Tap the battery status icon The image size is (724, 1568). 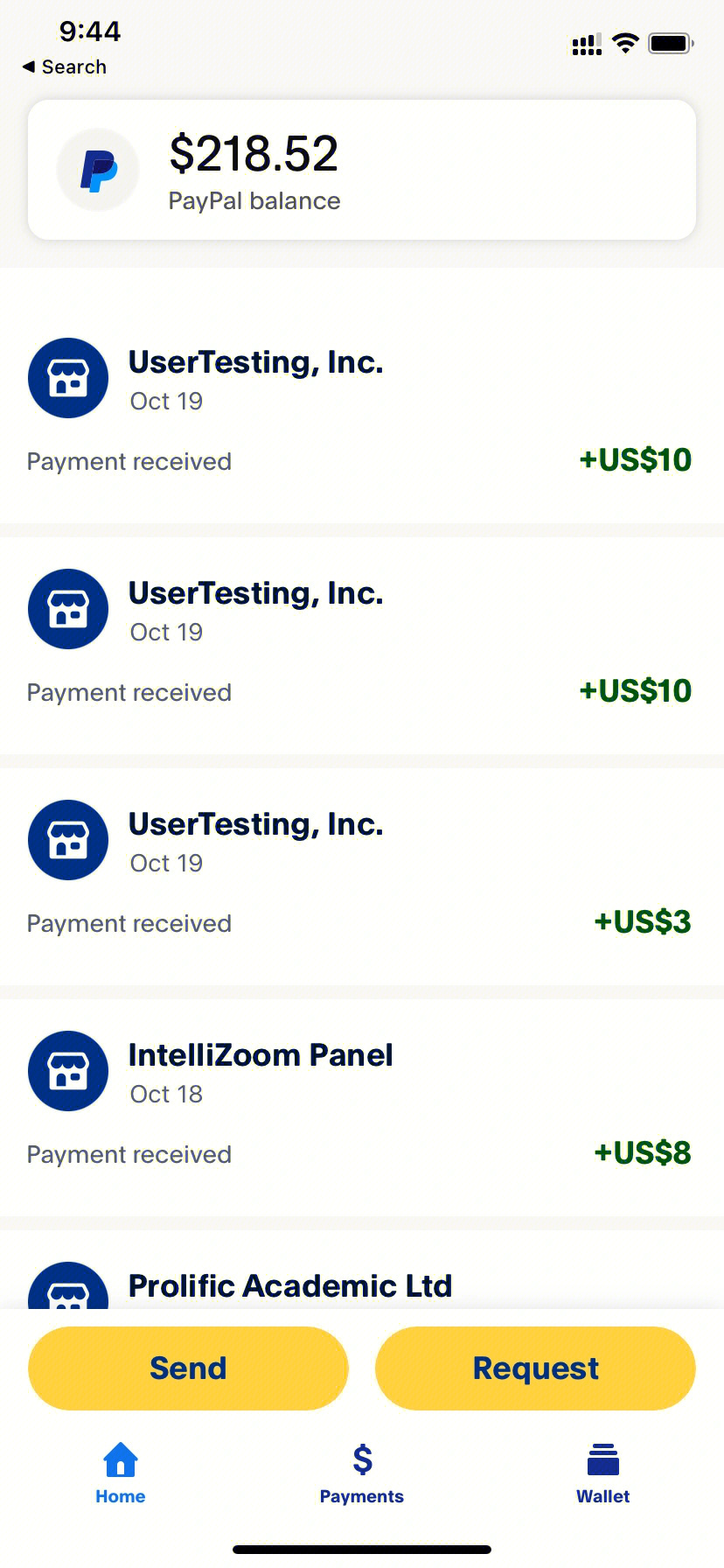point(672,43)
